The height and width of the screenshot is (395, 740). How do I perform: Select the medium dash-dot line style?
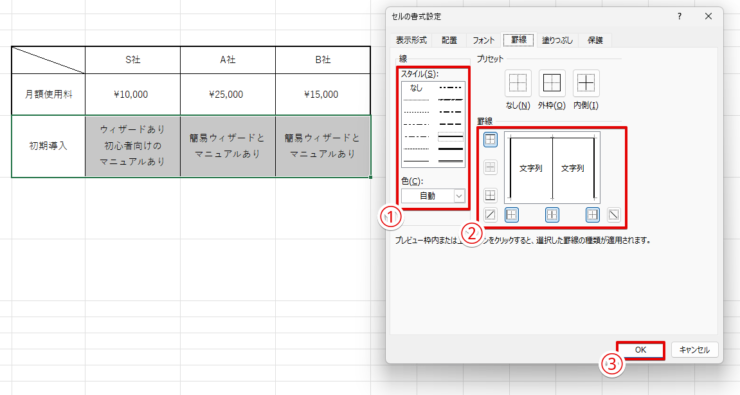tap(451, 112)
